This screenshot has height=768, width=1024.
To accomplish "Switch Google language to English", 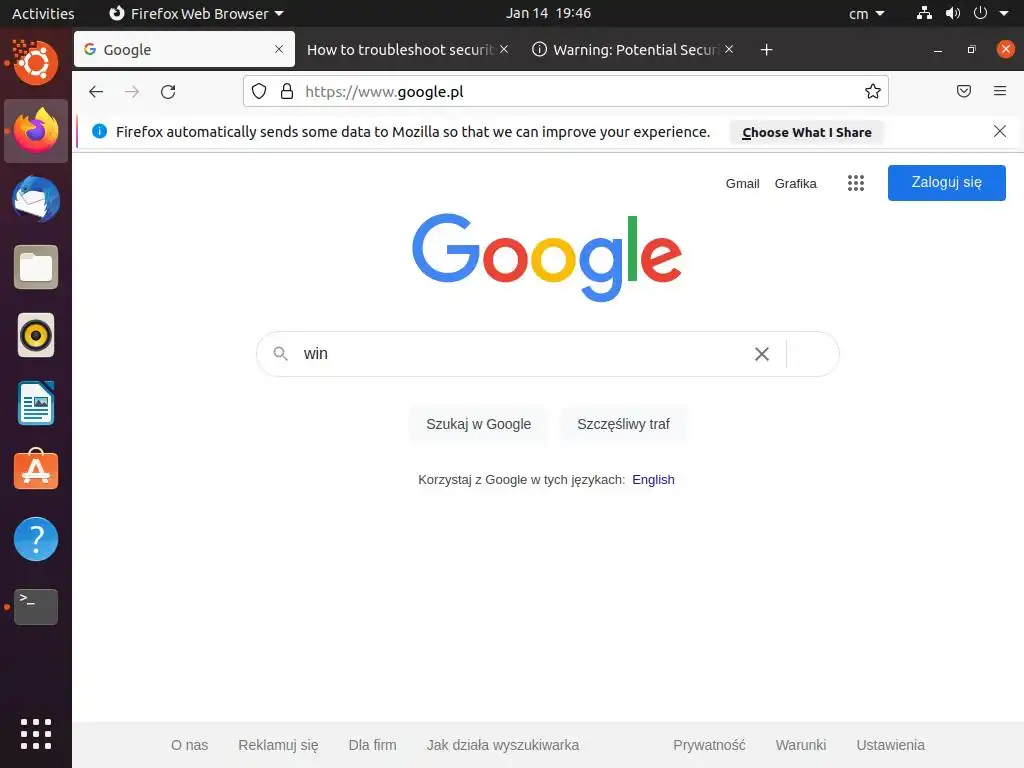I will coord(653,479).
